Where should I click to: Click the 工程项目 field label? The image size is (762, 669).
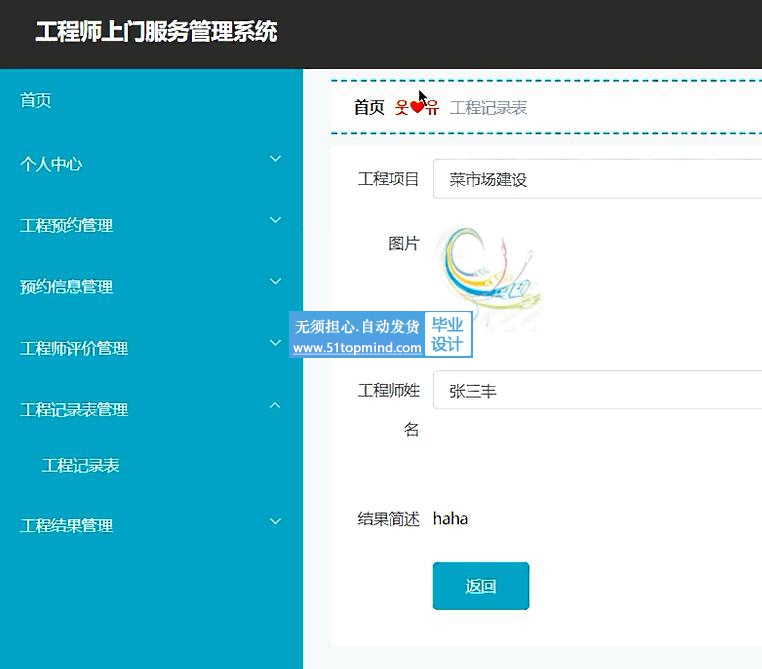coord(388,179)
